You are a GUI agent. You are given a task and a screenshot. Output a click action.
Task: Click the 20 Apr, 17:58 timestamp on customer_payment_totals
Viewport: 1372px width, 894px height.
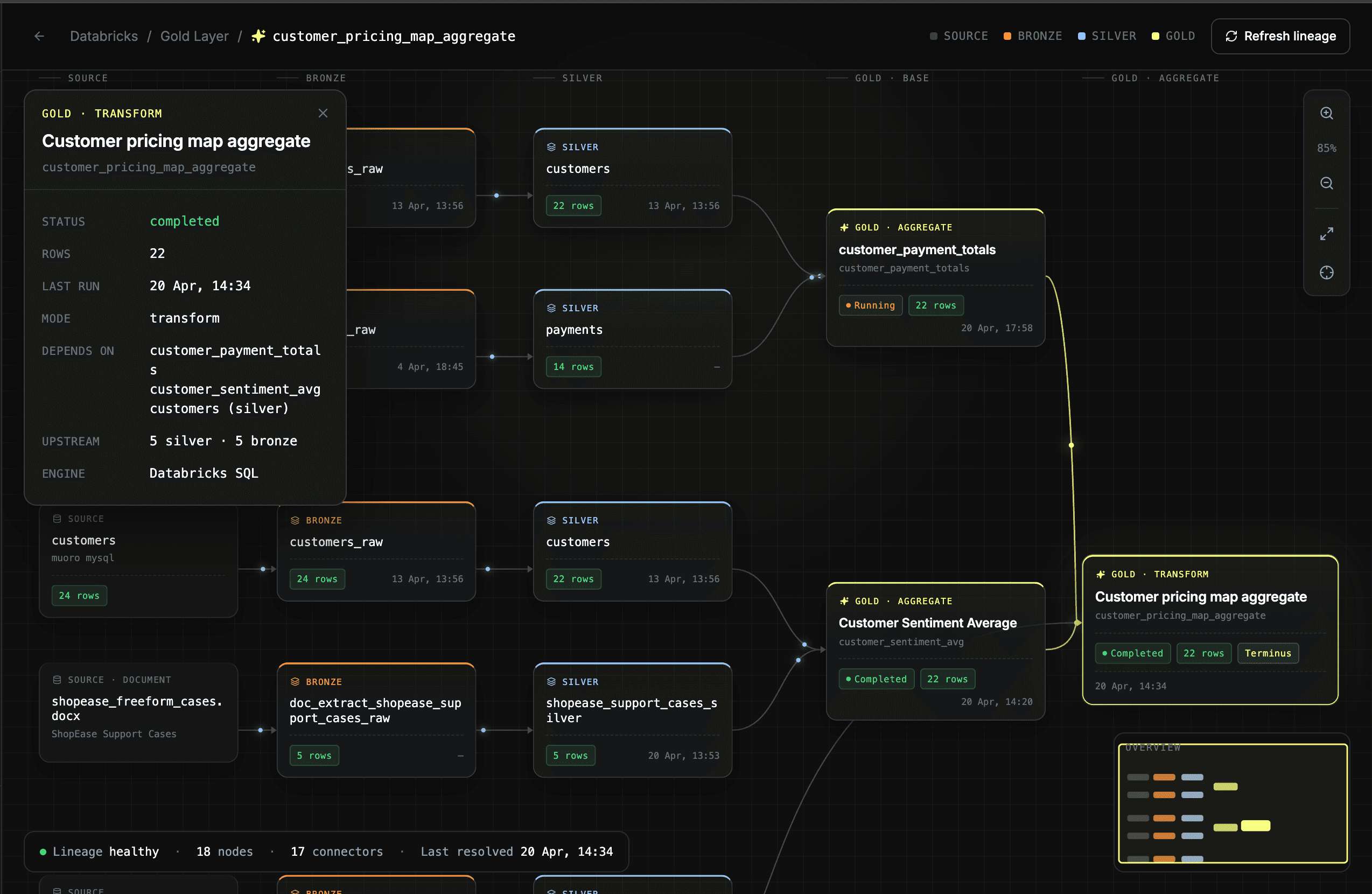pyautogui.click(x=996, y=328)
